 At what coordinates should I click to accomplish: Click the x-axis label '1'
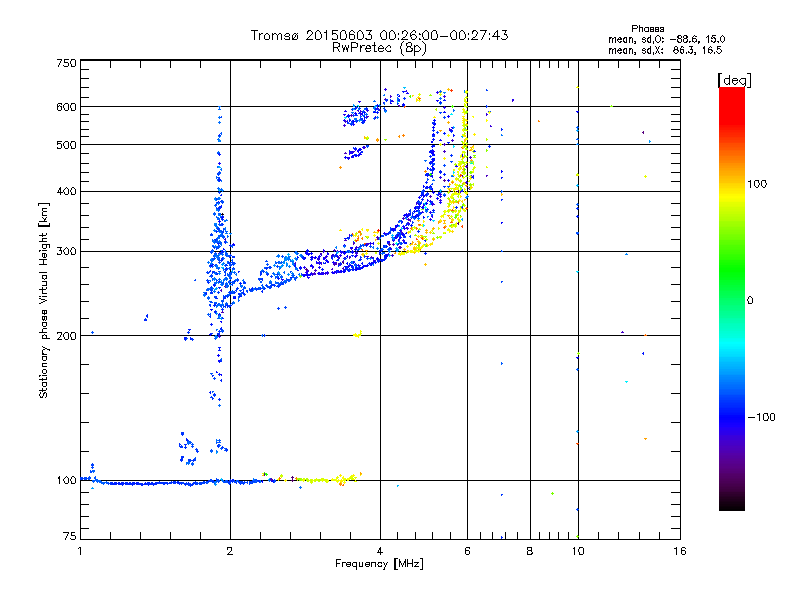[x=80, y=551]
